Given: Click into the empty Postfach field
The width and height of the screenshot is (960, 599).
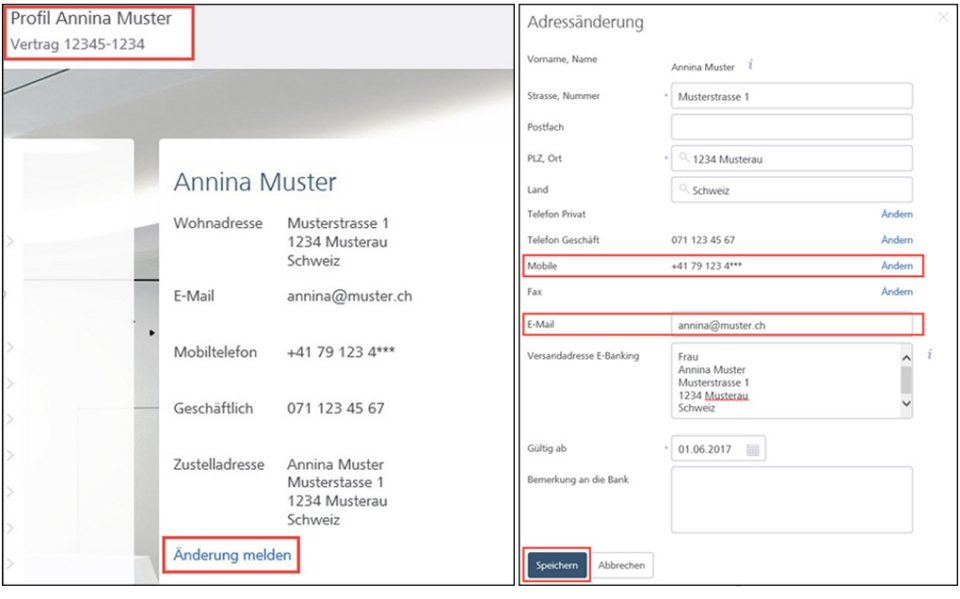Looking at the screenshot, I should 791,127.
